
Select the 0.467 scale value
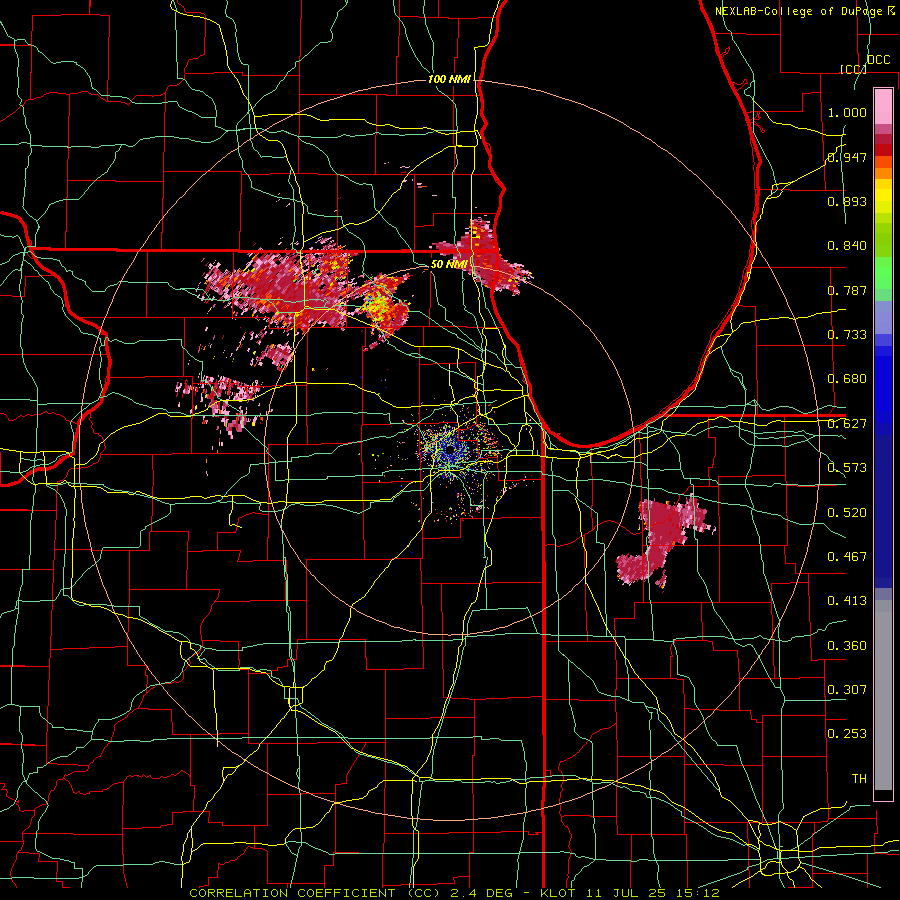coord(847,557)
